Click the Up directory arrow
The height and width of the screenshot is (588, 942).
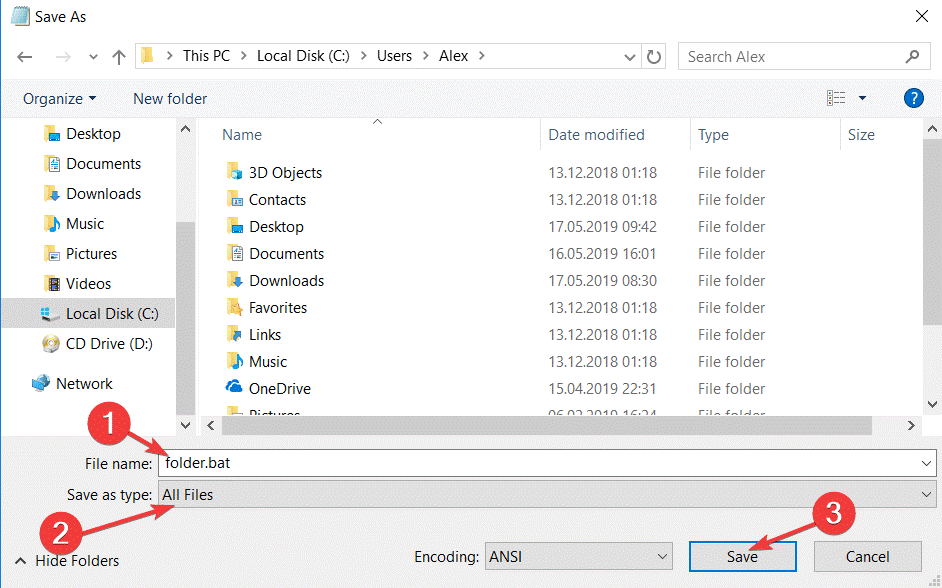pyautogui.click(x=119, y=57)
